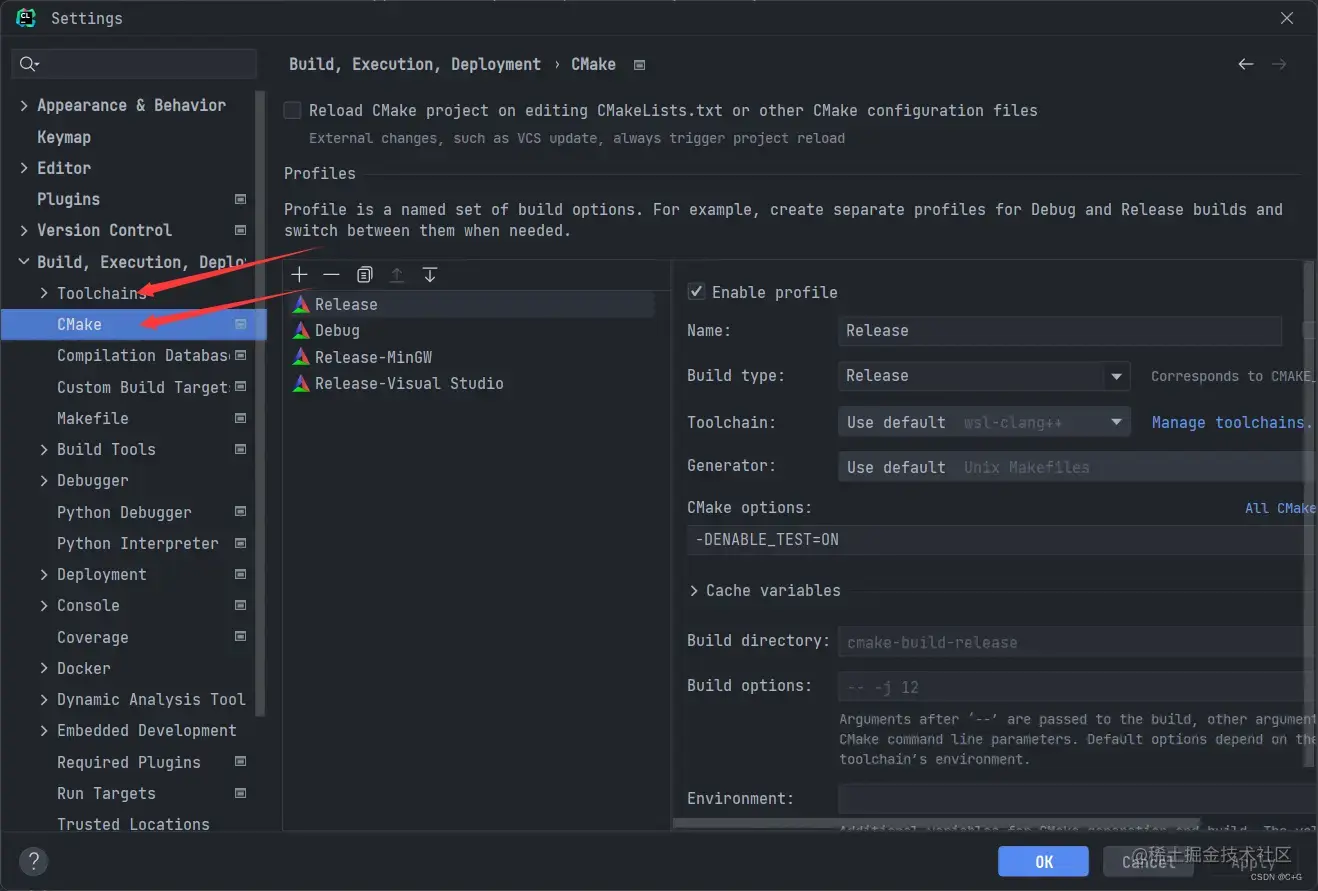
Task: Click the CMake triangle icon beside Debug profile
Action: tap(301, 331)
